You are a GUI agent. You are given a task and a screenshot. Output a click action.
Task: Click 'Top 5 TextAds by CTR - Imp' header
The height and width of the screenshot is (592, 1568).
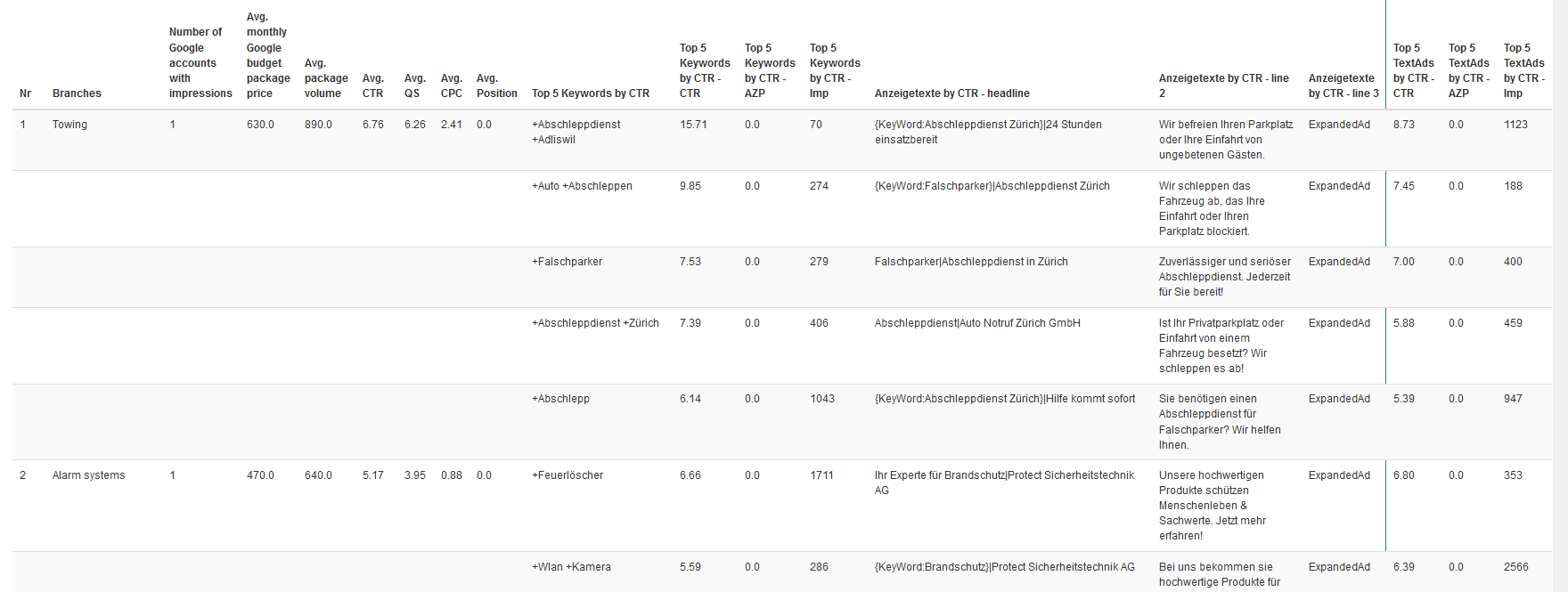(x=1524, y=70)
